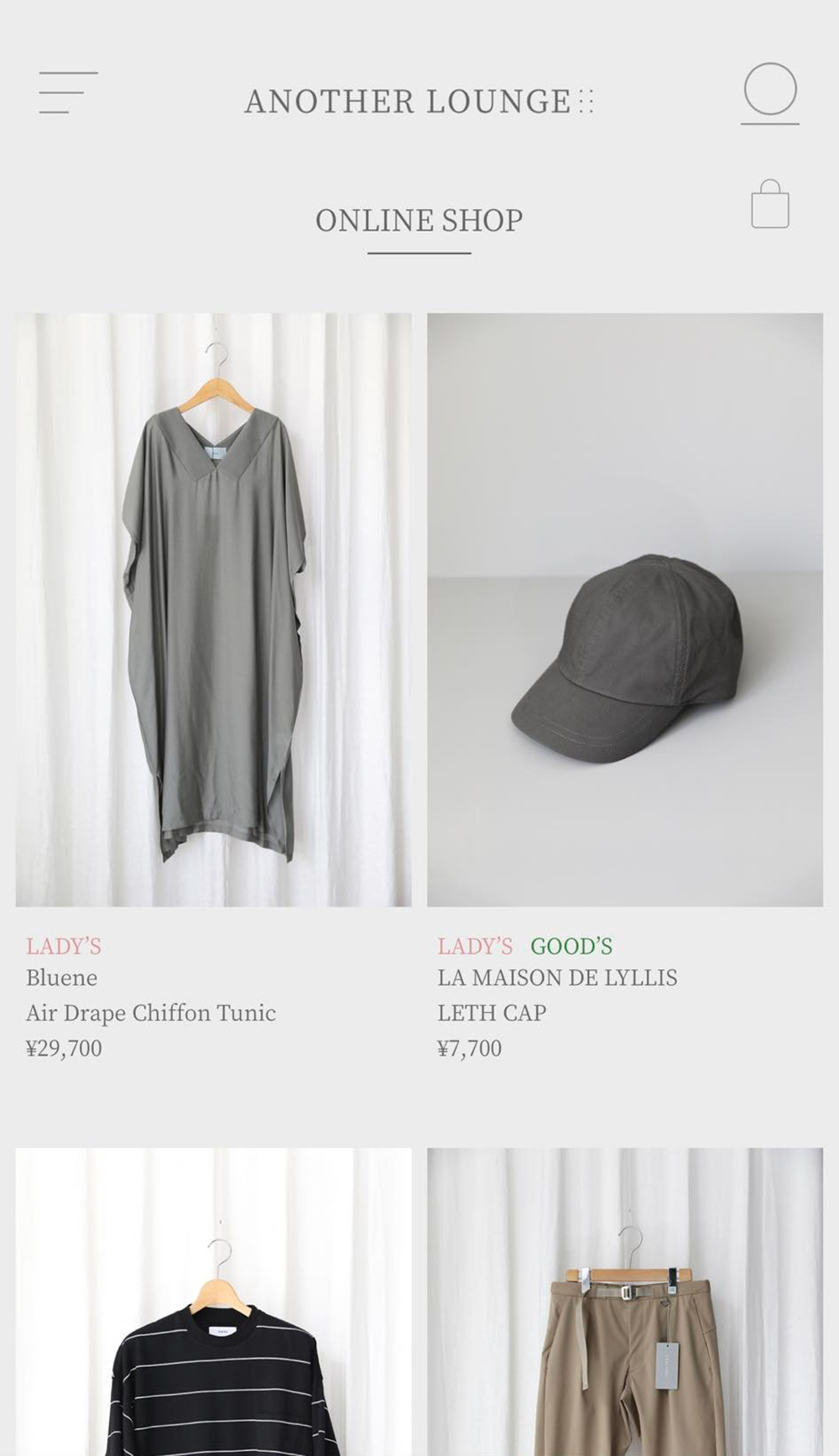
Task: Click underline beneath ONLINE SHOP
Action: point(419,253)
